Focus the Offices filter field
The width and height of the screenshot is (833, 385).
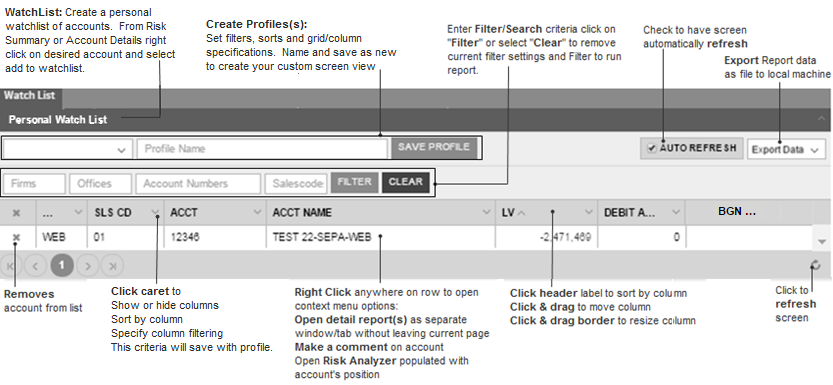pyautogui.click(x=100, y=184)
